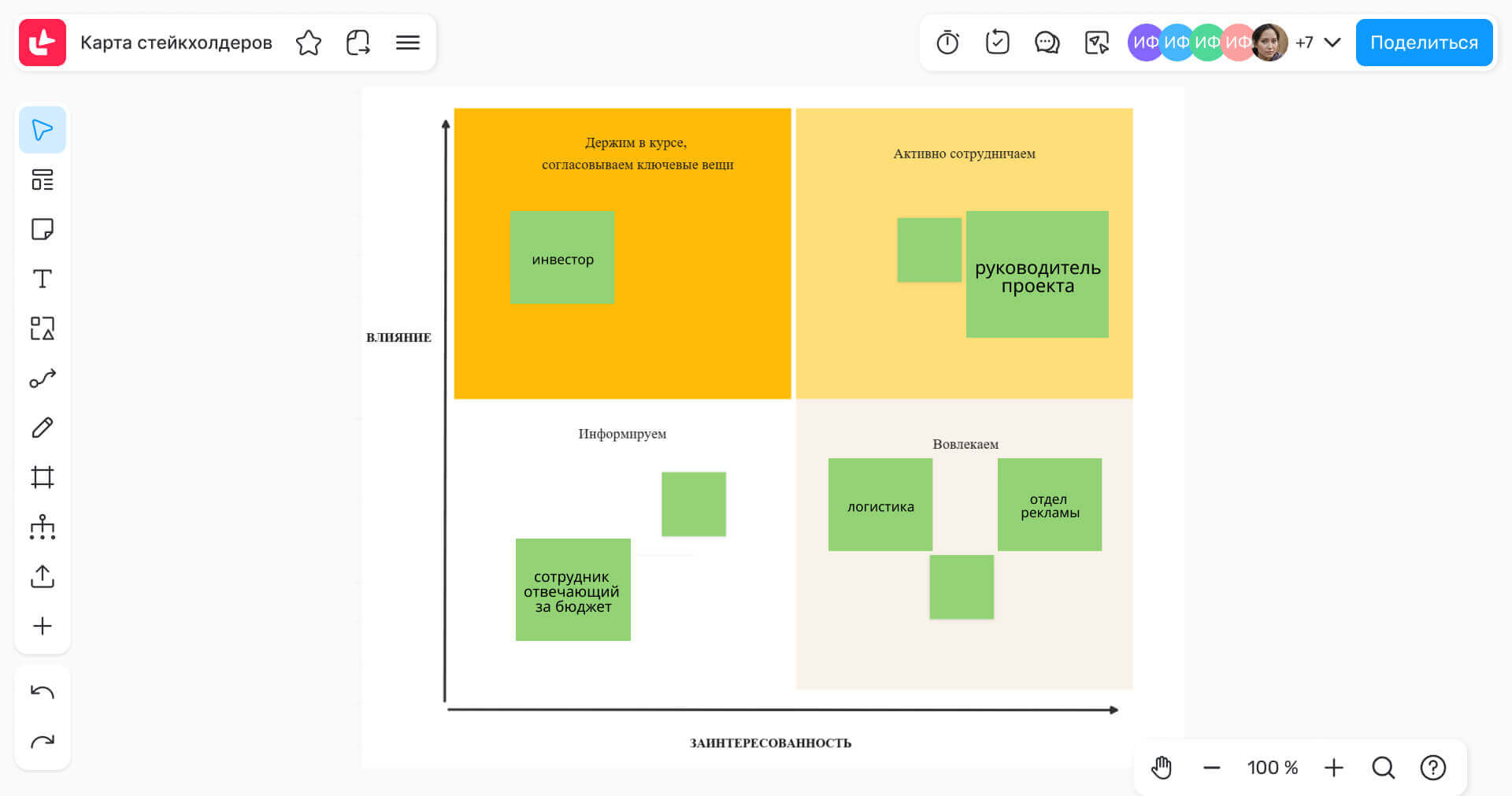Undo the last action
The width and height of the screenshot is (1512, 796).
pos(42,692)
